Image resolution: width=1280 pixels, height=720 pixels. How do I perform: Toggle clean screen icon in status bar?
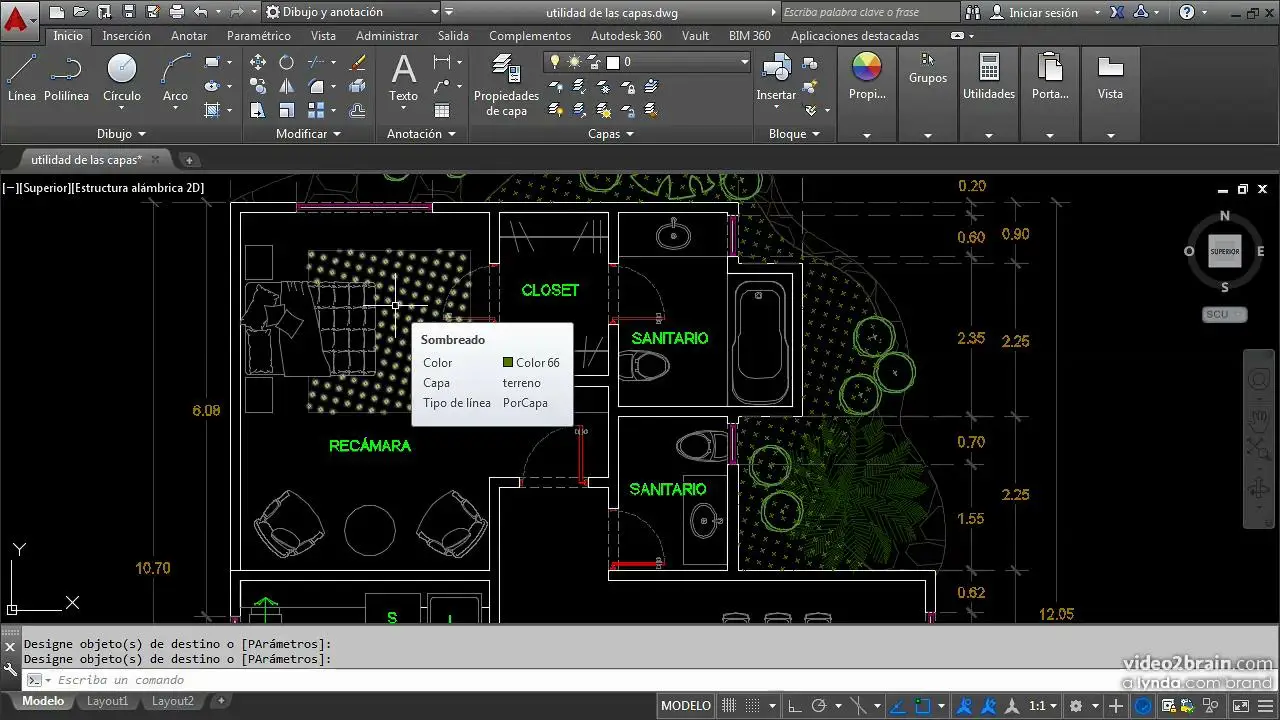1240,706
